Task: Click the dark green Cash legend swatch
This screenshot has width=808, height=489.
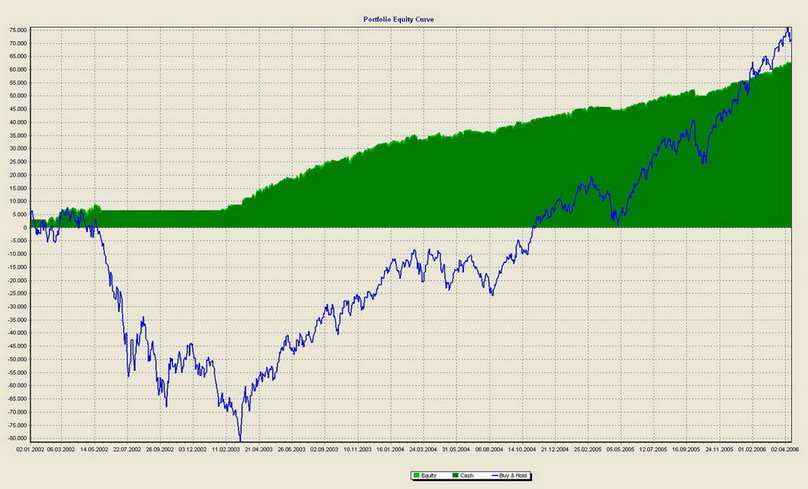Action: pyautogui.click(x=455, y=476)
